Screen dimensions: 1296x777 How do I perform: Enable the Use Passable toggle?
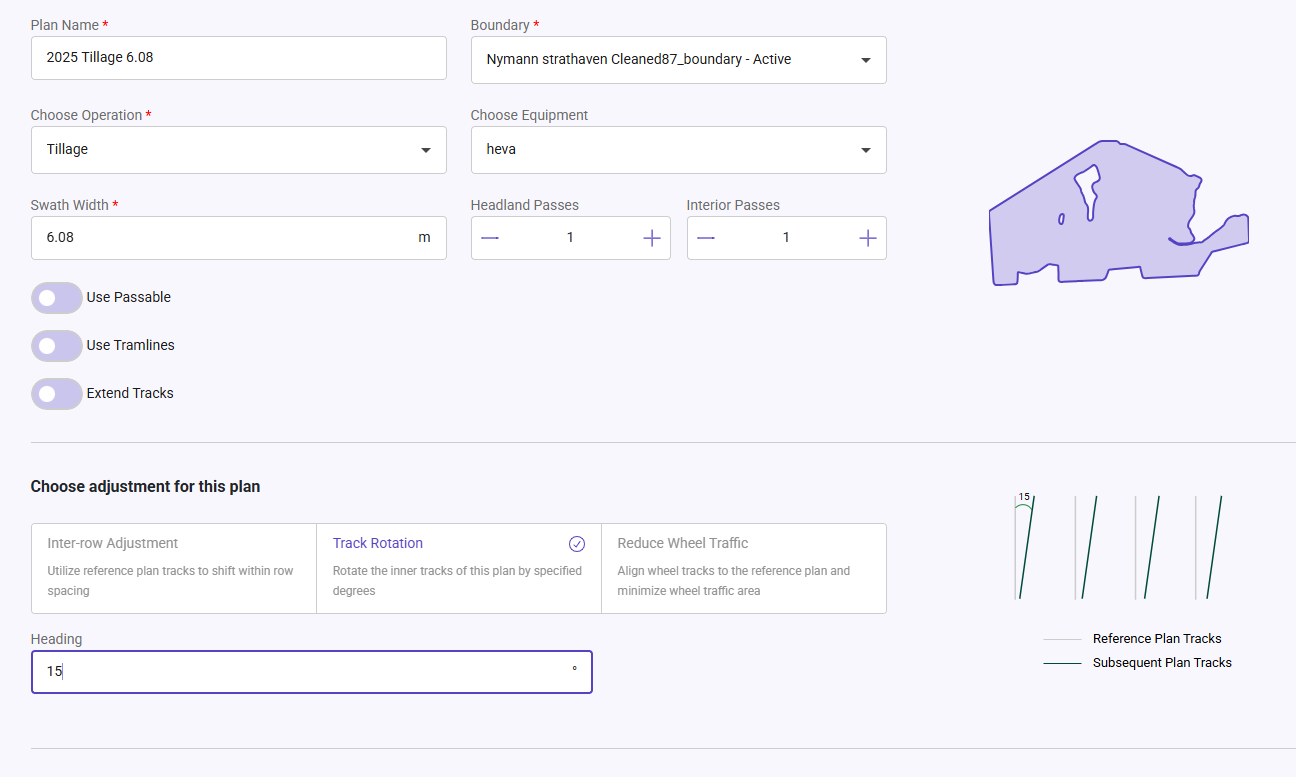click(56, 297)
